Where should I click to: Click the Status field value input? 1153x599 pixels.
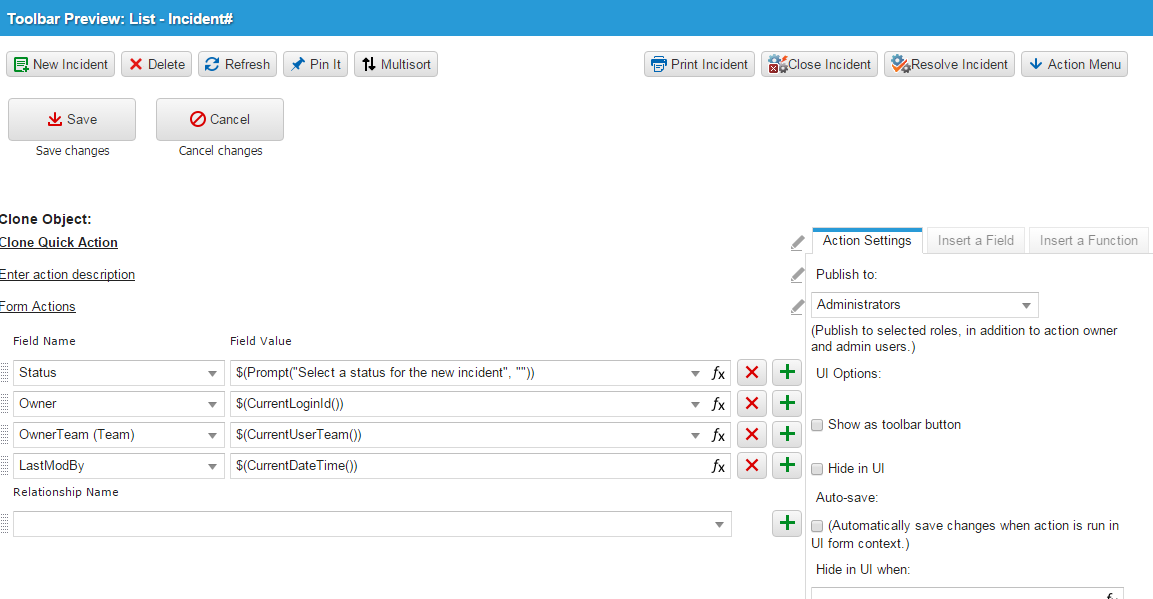(460, 373)
